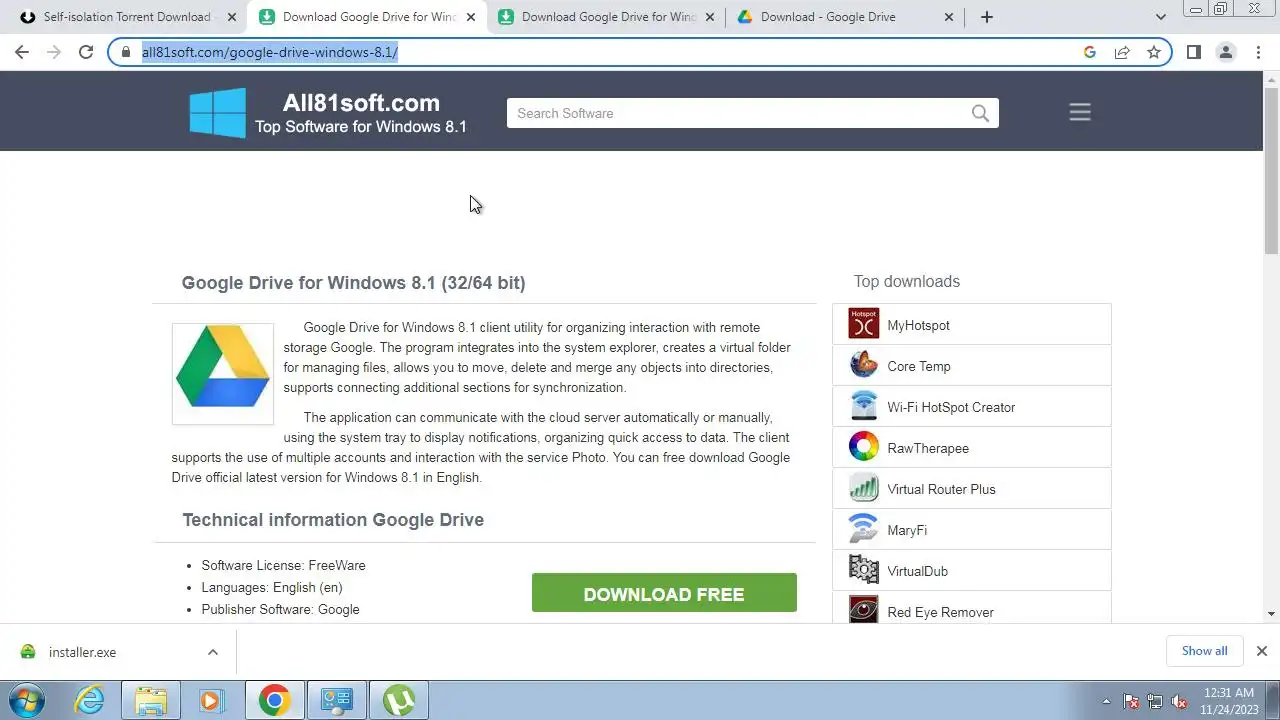
Task: Open a new tab with the plus button
Action: 987,17
